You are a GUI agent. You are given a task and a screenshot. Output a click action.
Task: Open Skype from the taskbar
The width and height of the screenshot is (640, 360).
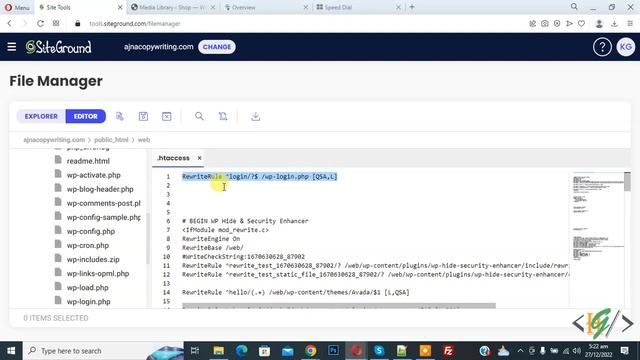tap(379, 351)
